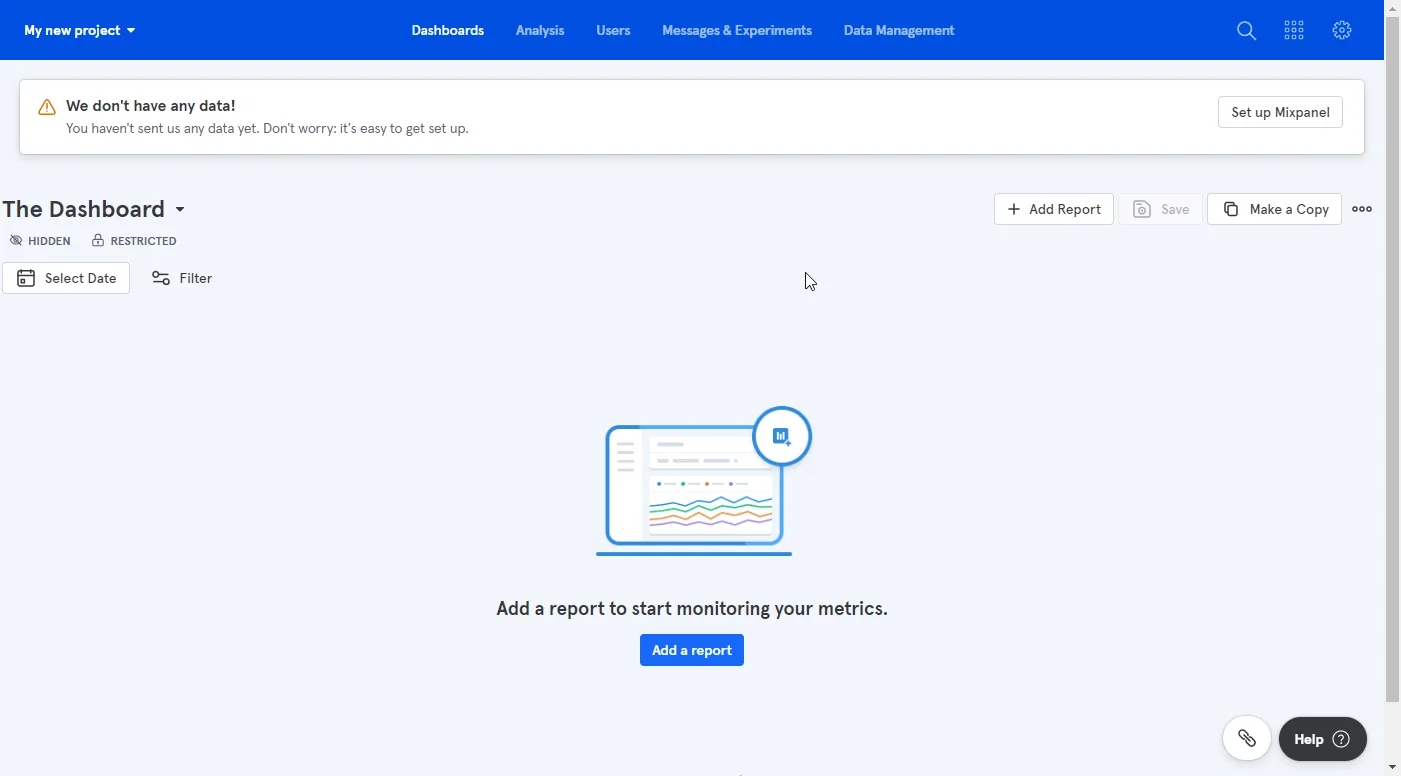The height and width of the screenshot is (776, 1401).
Task: Open the Users menu
Action: [613, 31]
